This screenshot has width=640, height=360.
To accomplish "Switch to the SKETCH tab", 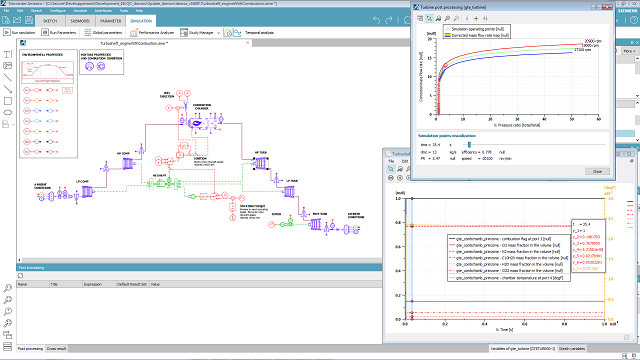I will [x=50, y=21].
